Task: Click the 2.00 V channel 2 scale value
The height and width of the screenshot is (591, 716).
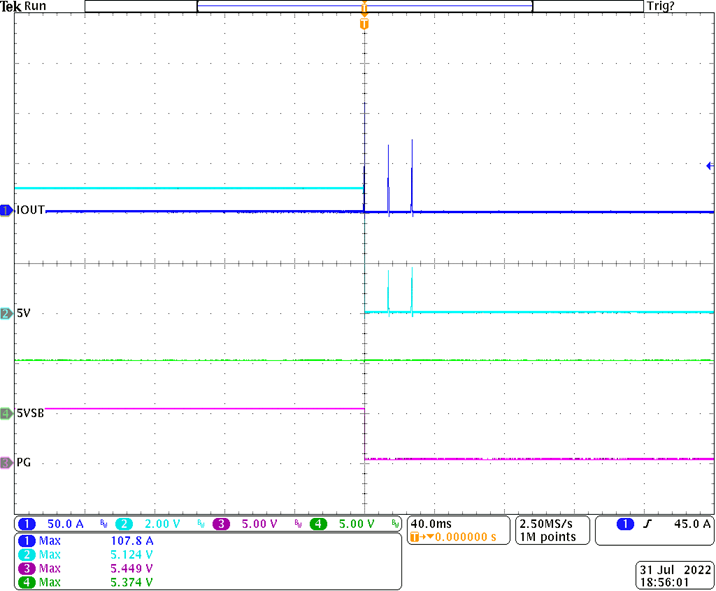Action: click(x=162, y=524)
